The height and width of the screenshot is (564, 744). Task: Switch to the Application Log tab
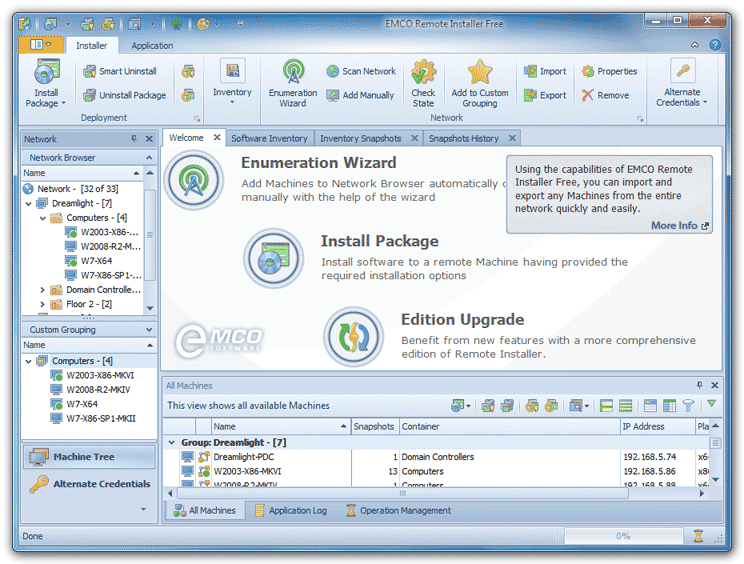pyautogui.click(x=291, y=510)
